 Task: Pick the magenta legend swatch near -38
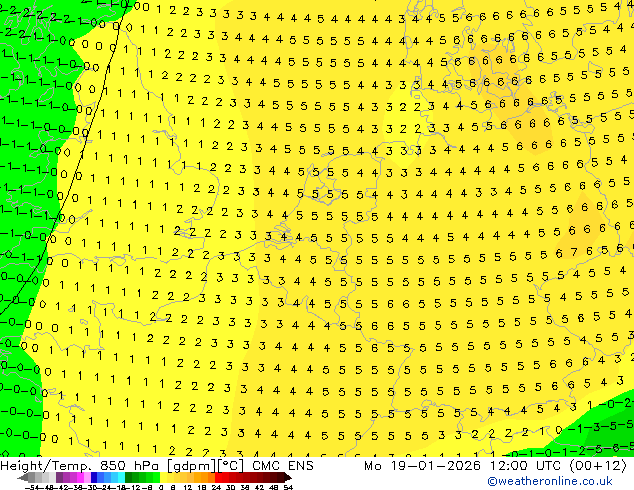point(80,478)
